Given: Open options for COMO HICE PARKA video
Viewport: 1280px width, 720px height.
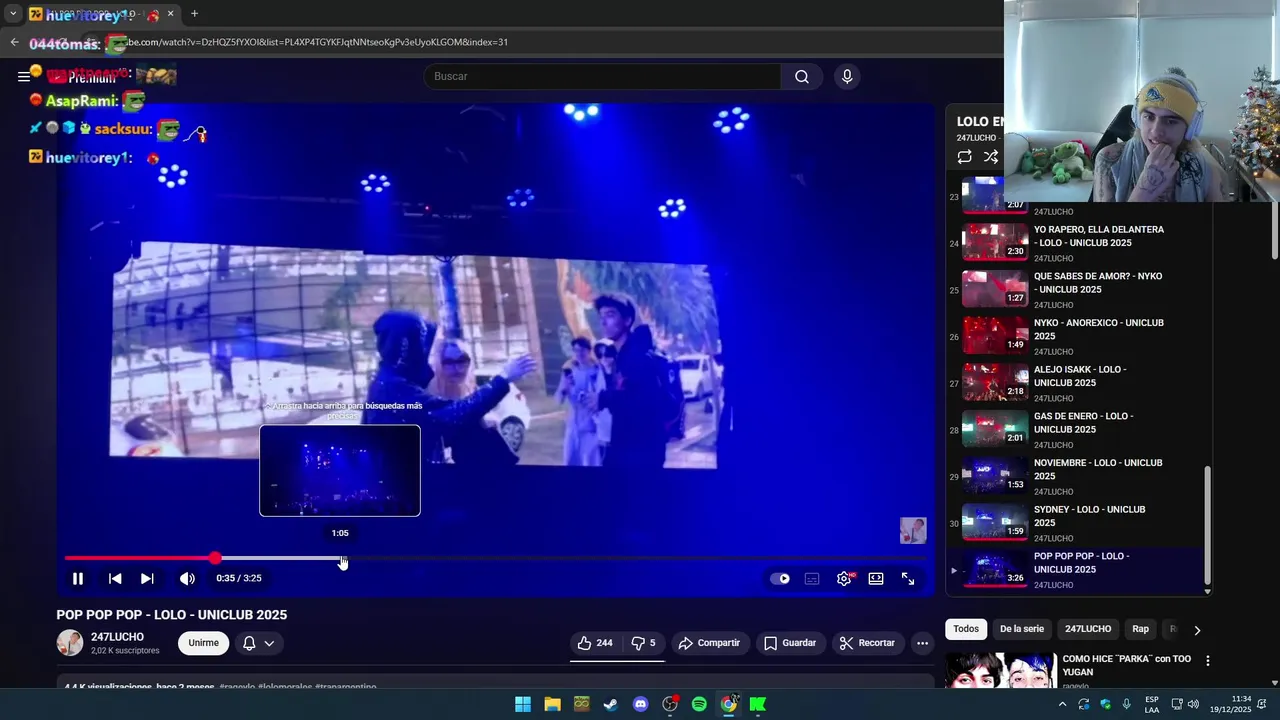Looking at the screenshot, I should coord(1207,661).
